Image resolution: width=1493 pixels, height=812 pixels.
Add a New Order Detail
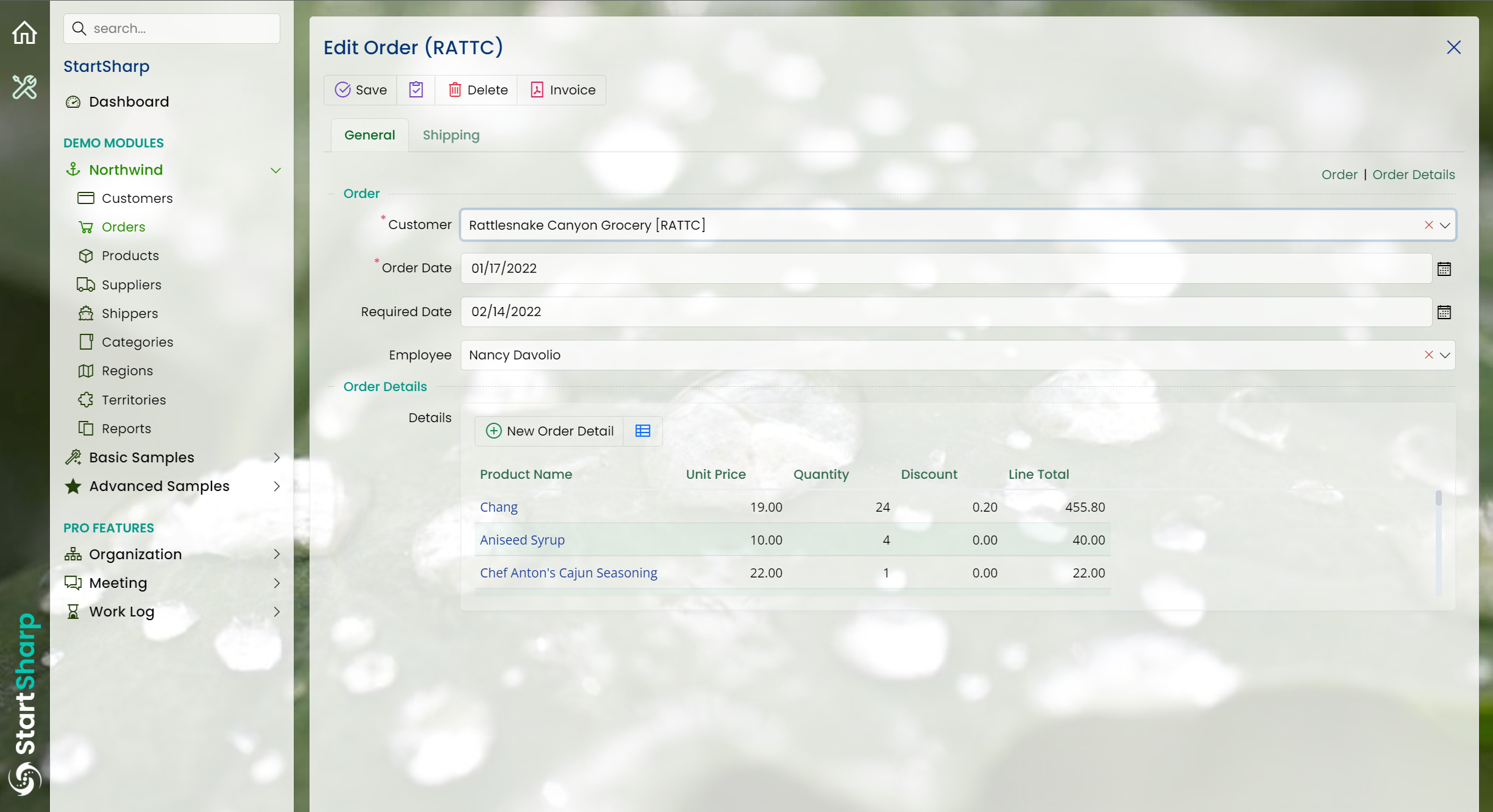(550, 431)
